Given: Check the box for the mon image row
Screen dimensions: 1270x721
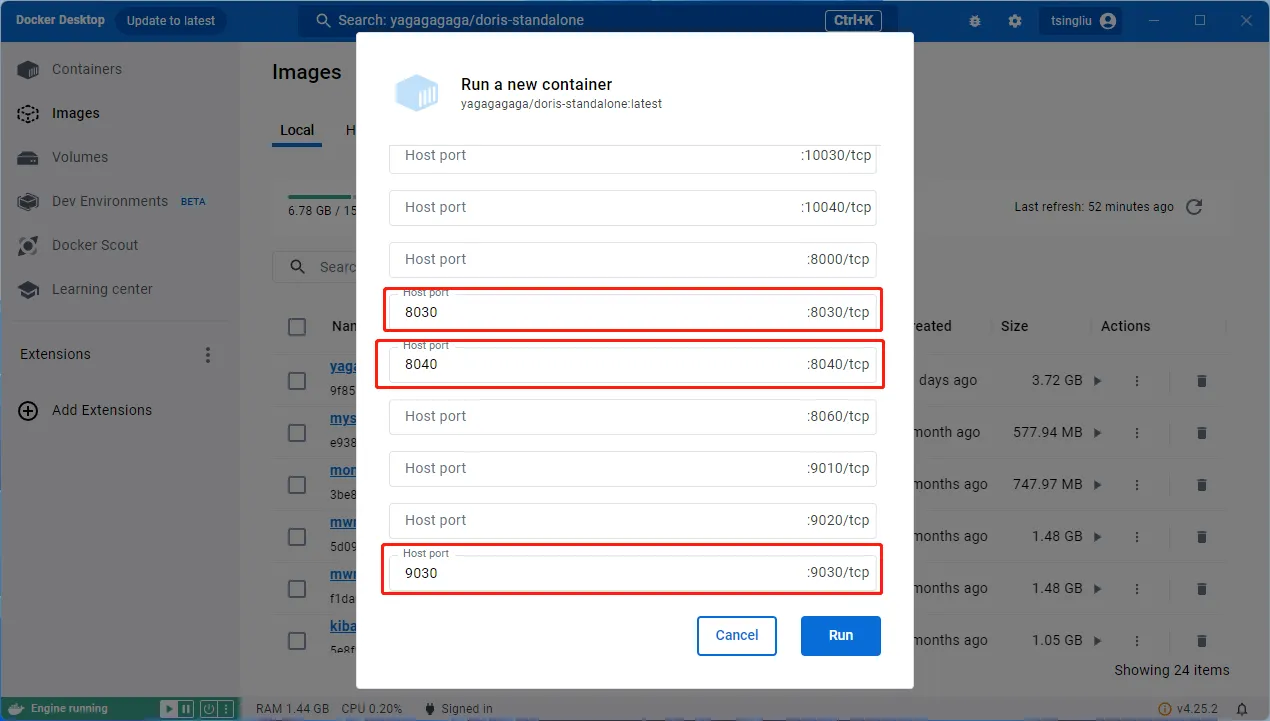Looking at the screenshot, I should [x=297, y=485].
